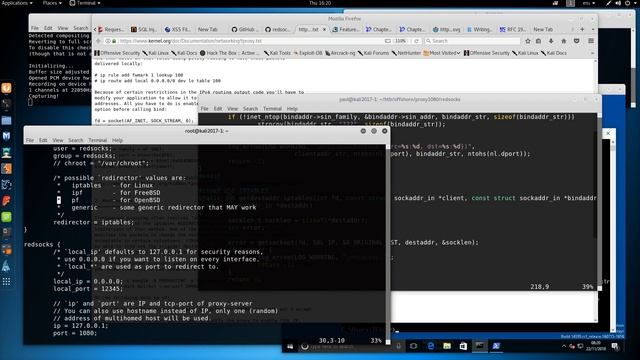Open Windows Start button in VM taskbar

tap(290, 346)
